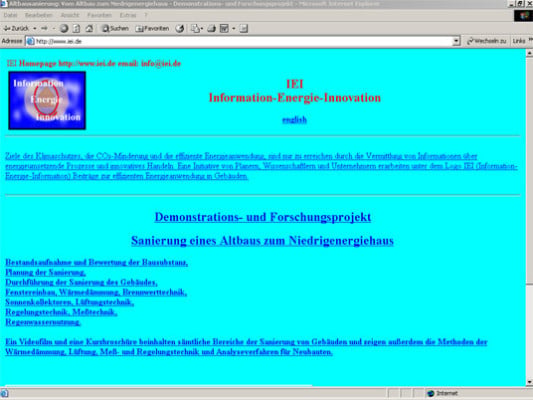Viewport: 533px width, 400px height.
Task: Click the forward arrow toolbar button
Action: (45, 29)
